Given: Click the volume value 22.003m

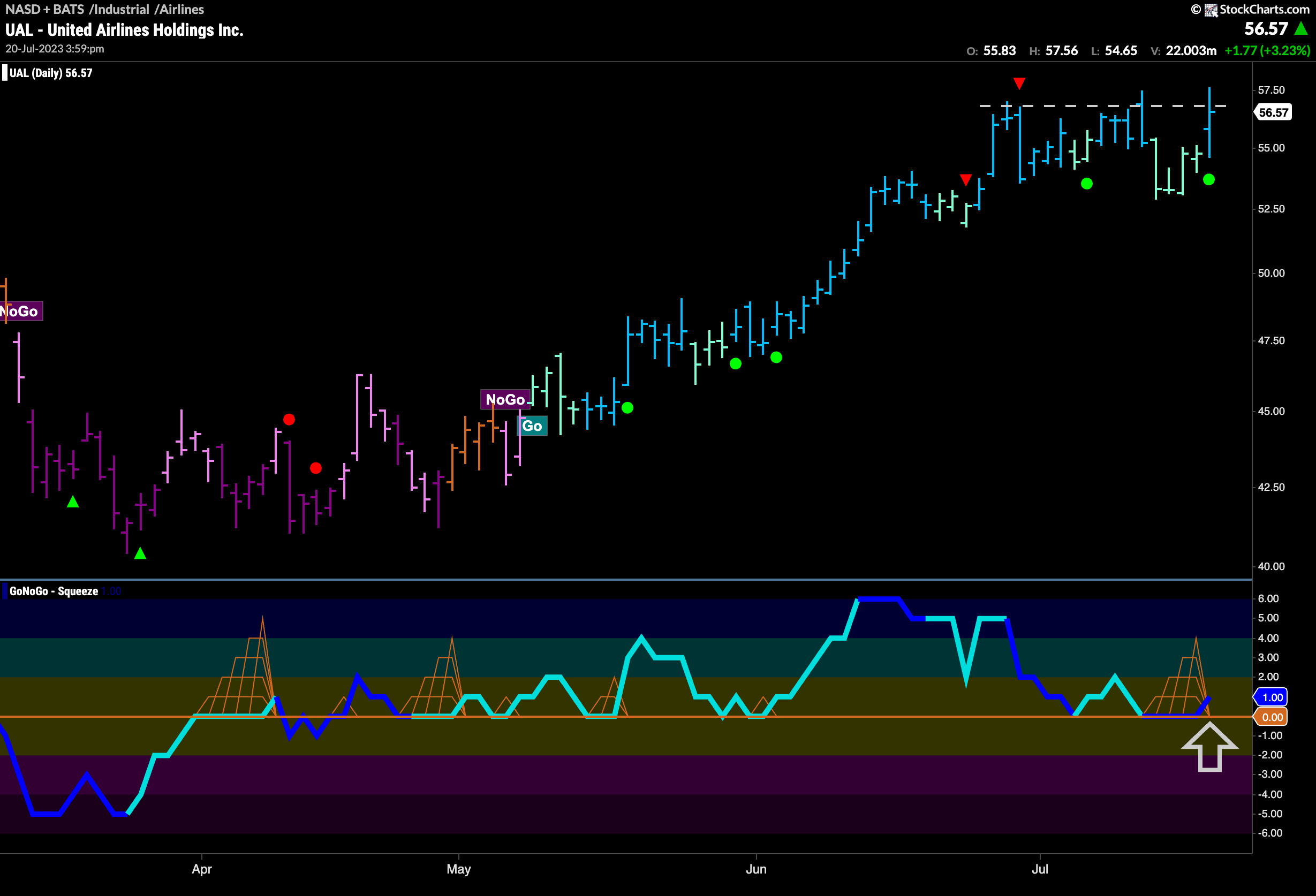Looking at the screenshot, I should coord(1191,50).
